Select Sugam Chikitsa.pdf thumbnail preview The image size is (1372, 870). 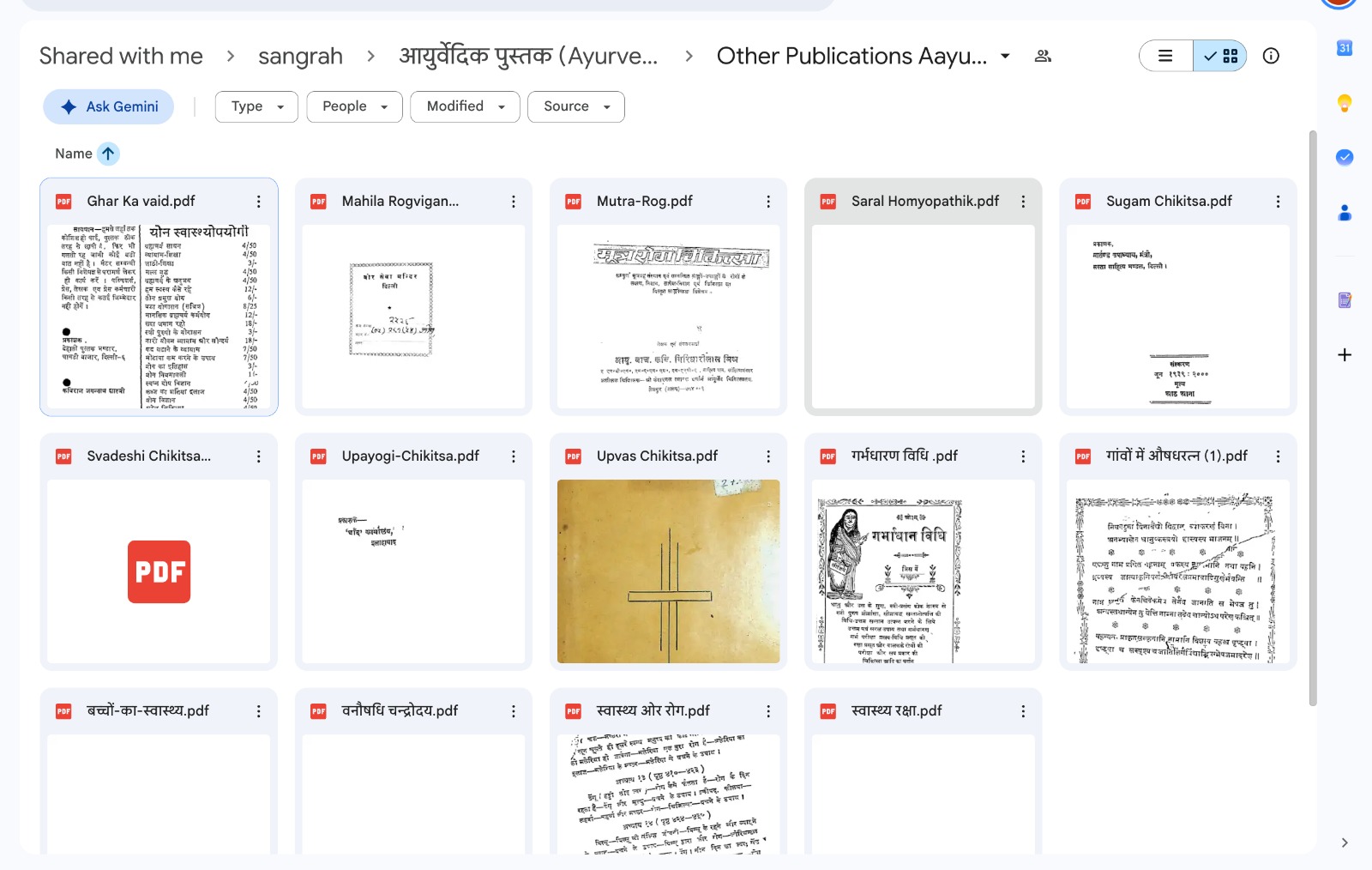click(x=1177, y=317)
